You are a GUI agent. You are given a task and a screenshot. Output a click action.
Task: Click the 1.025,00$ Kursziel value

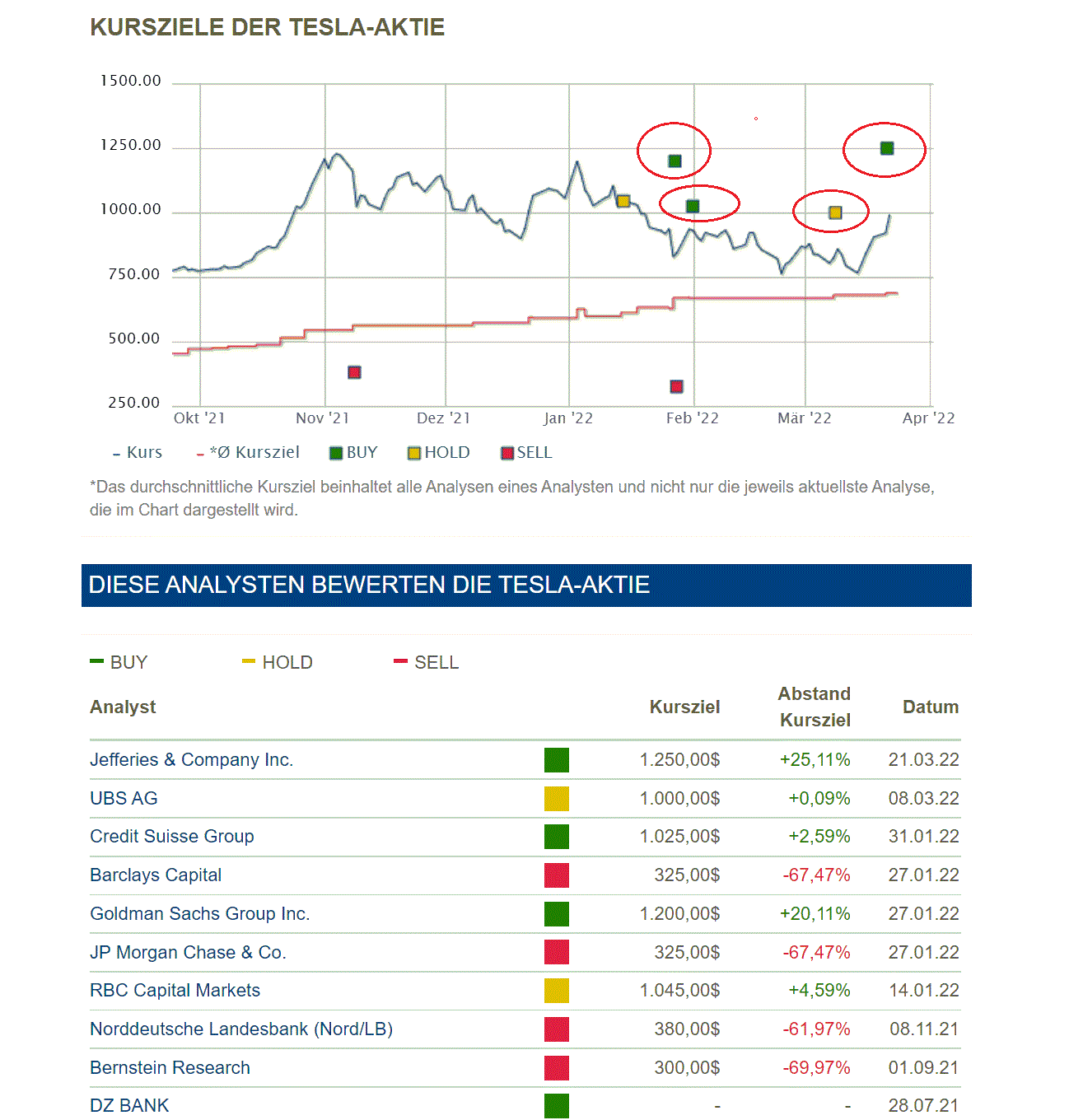point(679,836)
